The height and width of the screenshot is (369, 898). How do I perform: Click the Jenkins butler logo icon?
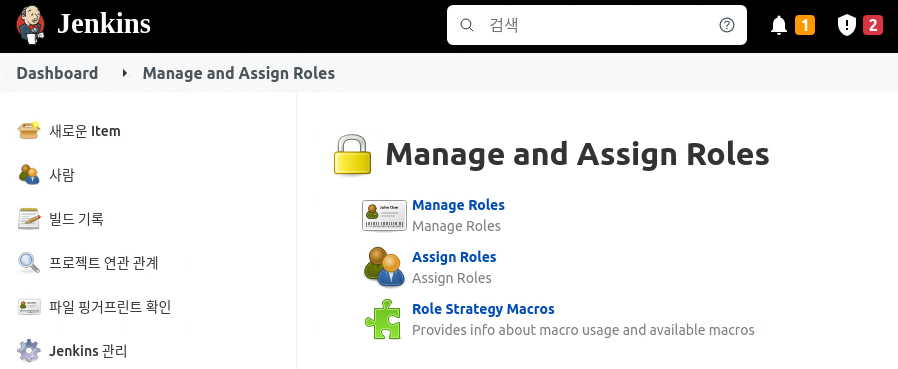coord(30,25)
